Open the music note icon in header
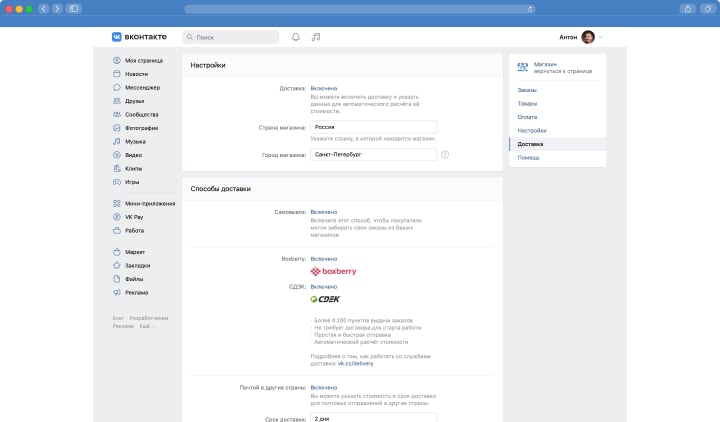The width and height of the screenshot is (720, 422). pos(316,37)
